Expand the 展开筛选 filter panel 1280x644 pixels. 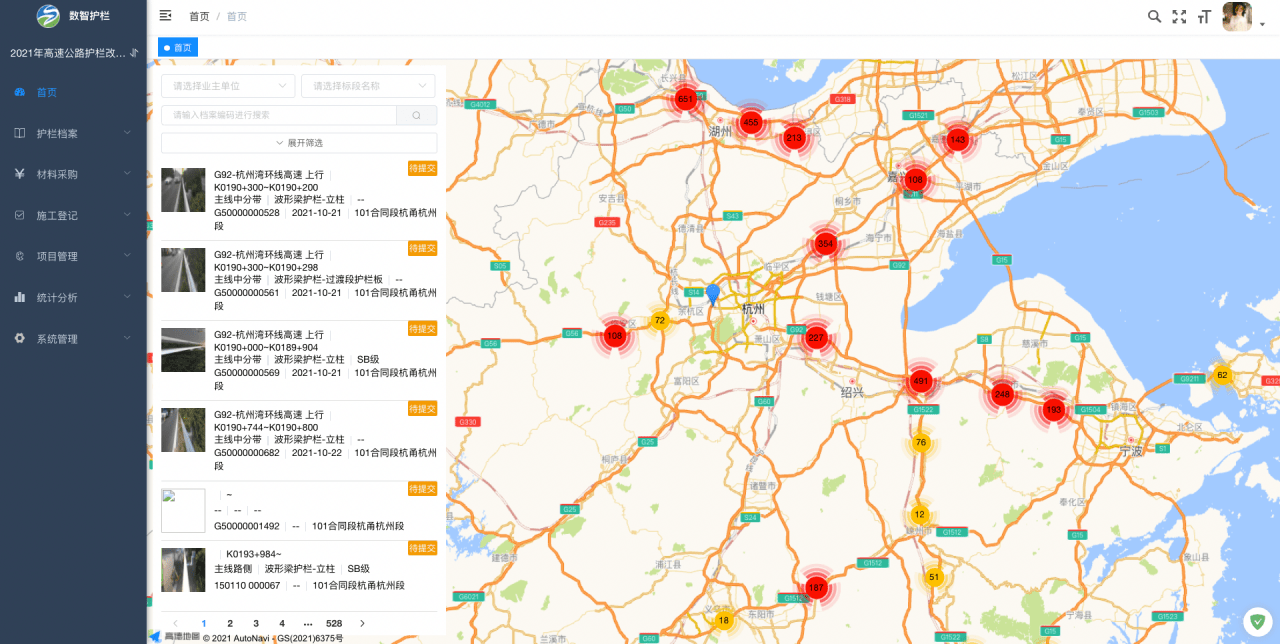(299, 143)
